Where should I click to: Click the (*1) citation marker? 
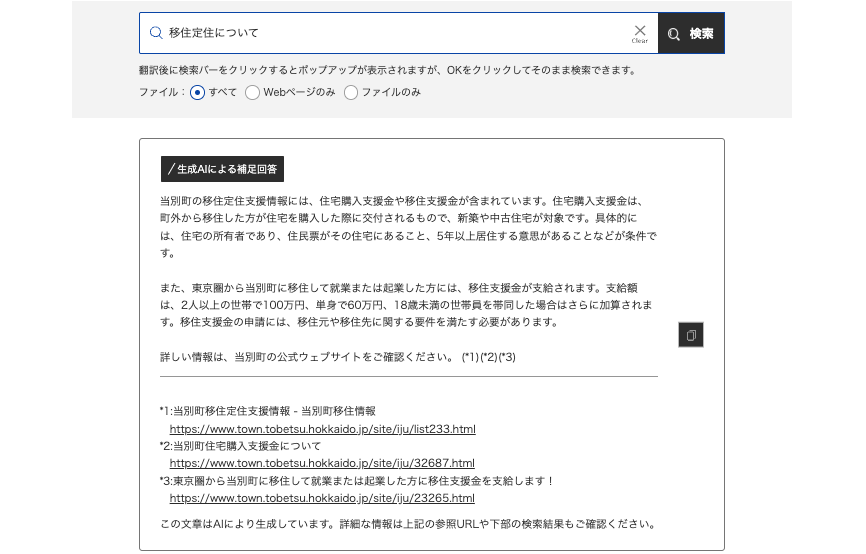click(470, 357)
